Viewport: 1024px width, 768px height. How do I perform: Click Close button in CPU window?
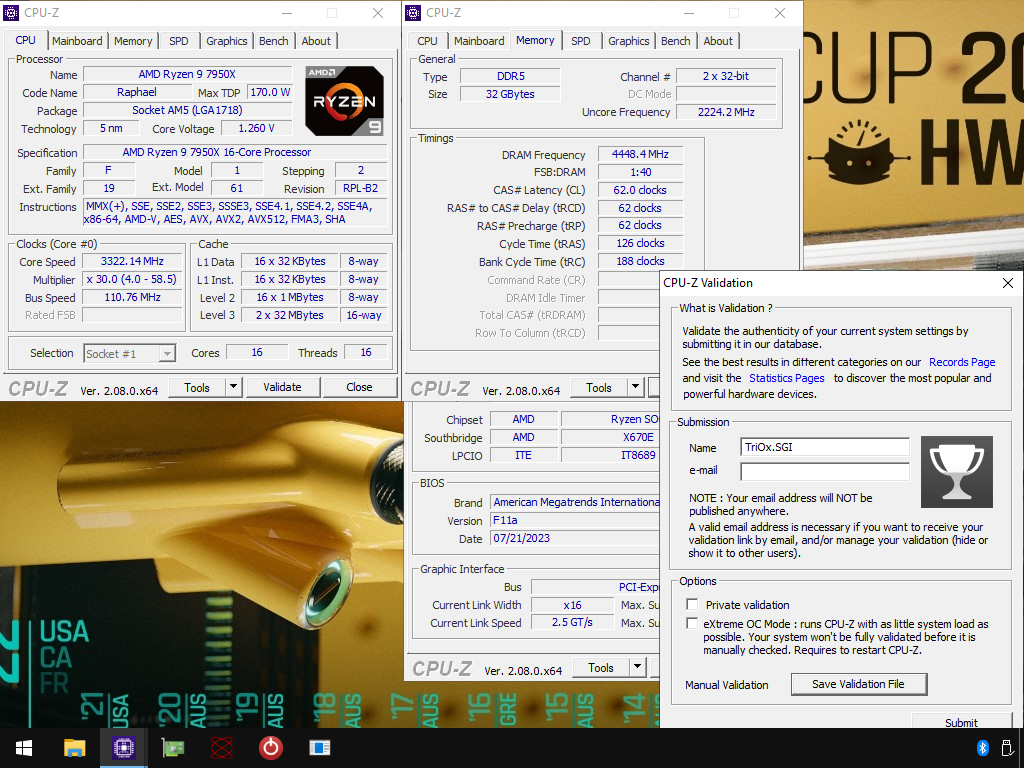[x=359, y=387]
